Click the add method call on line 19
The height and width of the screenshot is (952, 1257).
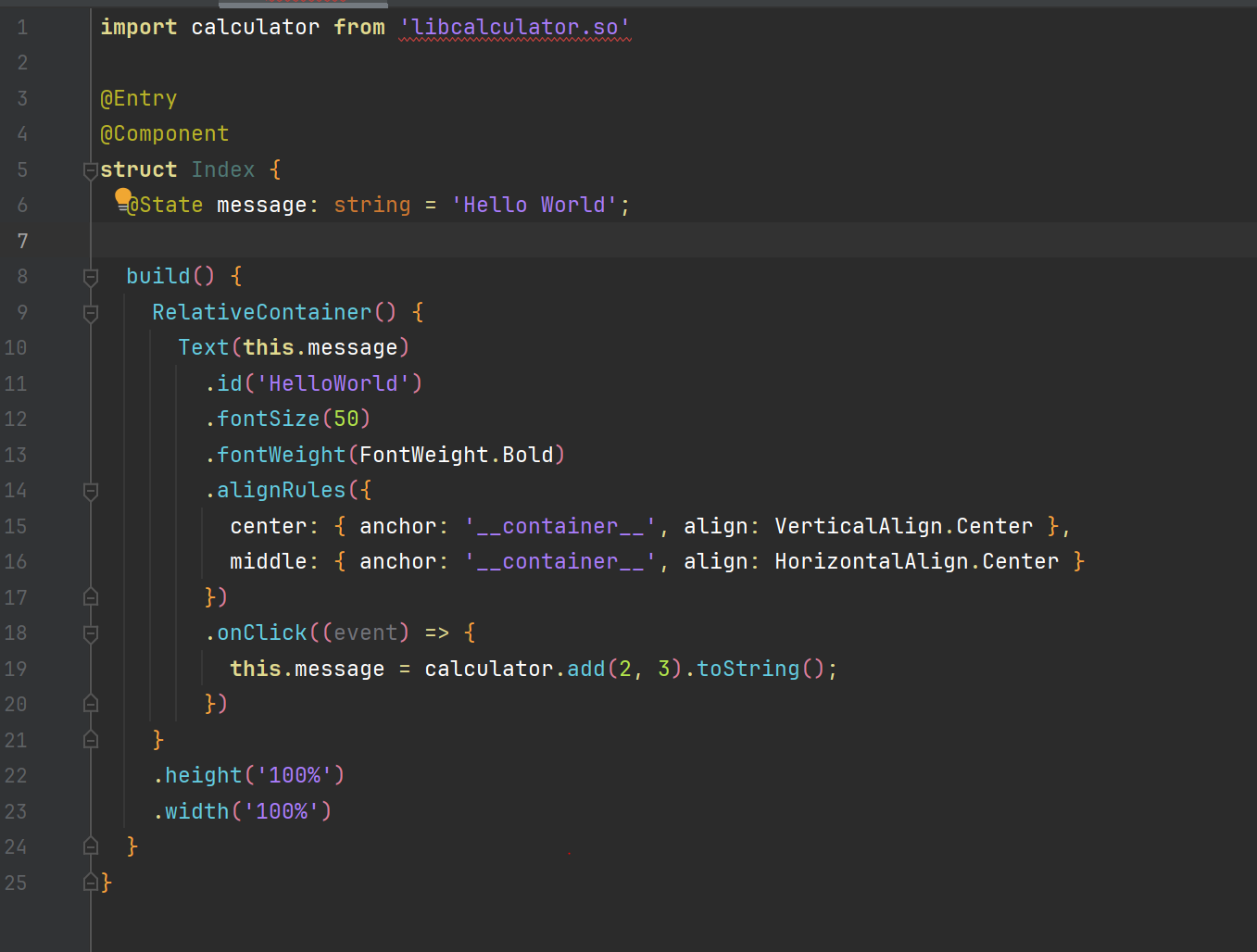click(x=586, y=669)
